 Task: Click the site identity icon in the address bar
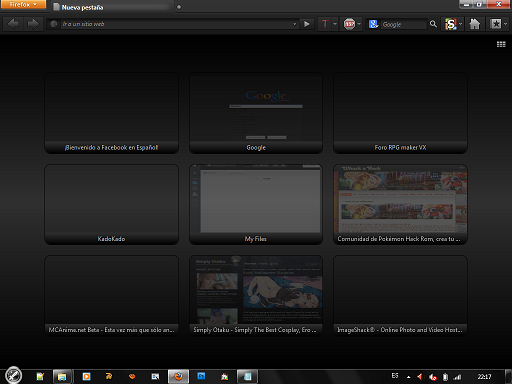(53, 24)
